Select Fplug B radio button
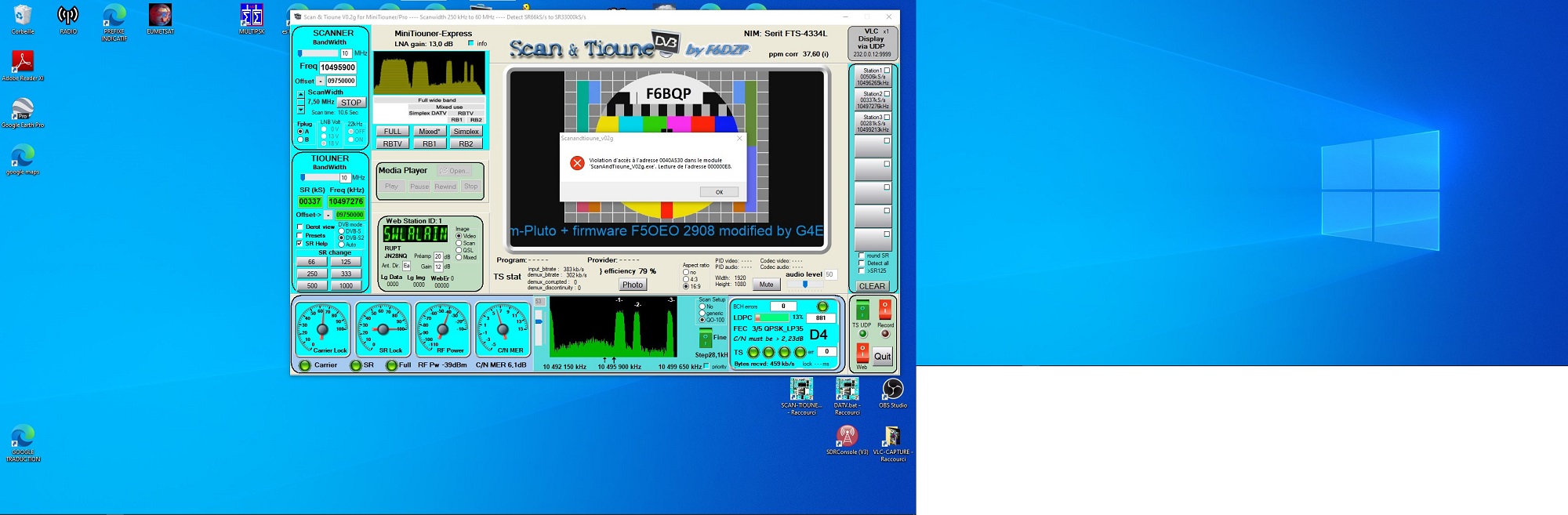The height and width of the screenshot is (515, 1568). click(299, 140)
